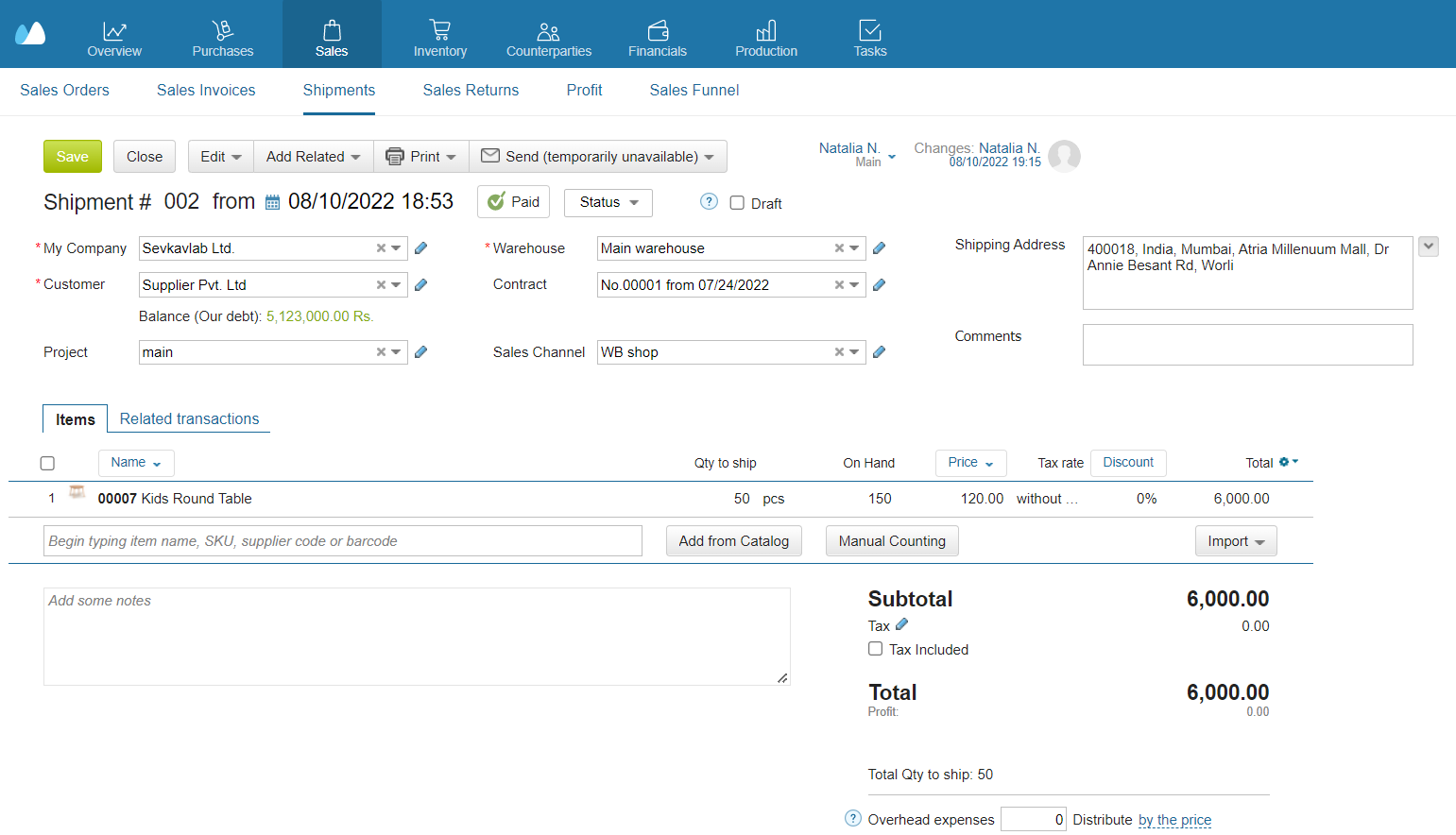1456x835 pixels.
Task: Expand the Add Related dropdown
Action: tap(314, 157)
